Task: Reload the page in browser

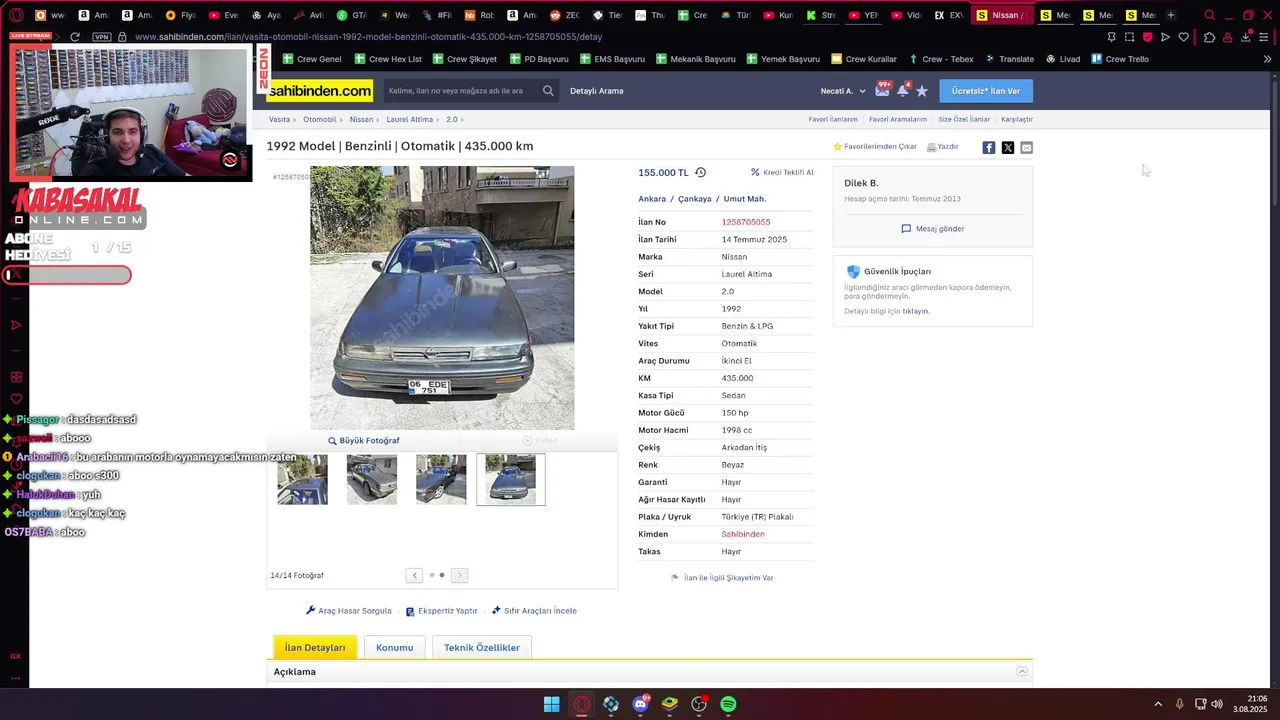Action: click(x=74, y=37)
